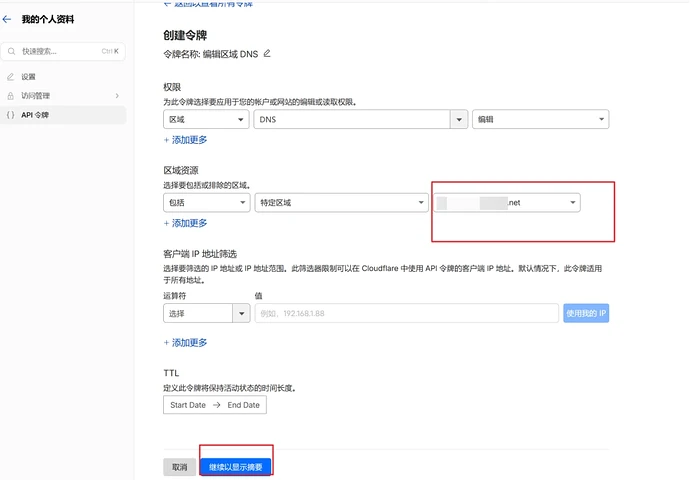Screen dimensions: 690x480
Task: Click the 客户端 IP 地址筛选 title
Action: 200,254
